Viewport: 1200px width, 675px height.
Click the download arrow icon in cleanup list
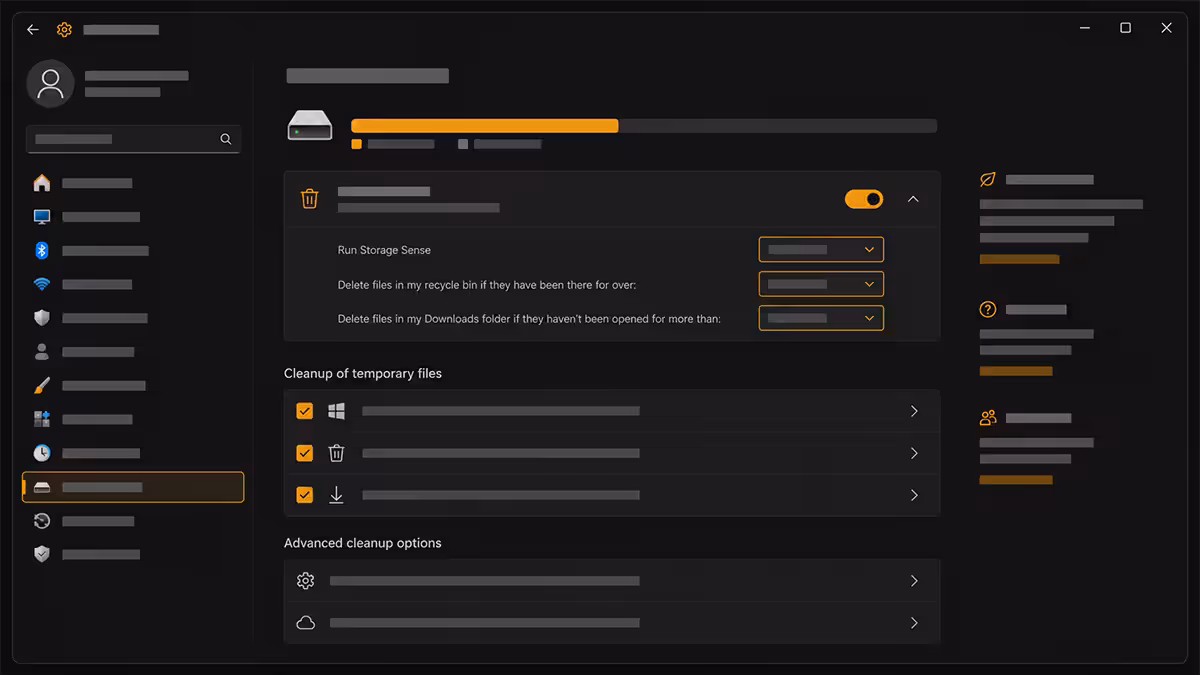(x=337, y=495)
